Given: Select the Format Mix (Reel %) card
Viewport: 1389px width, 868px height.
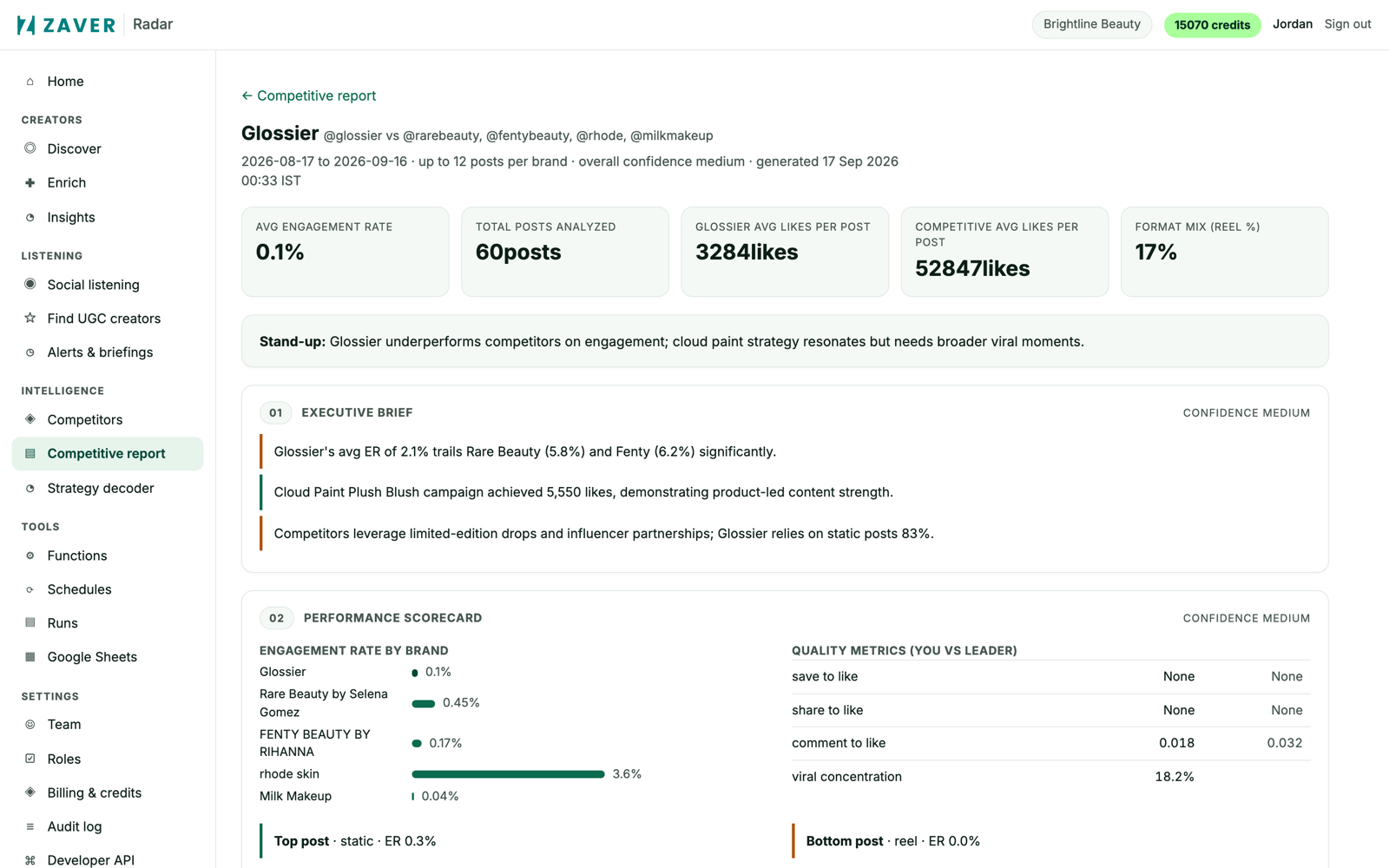Looking at the screenshot, I should tap(1224, 252).
